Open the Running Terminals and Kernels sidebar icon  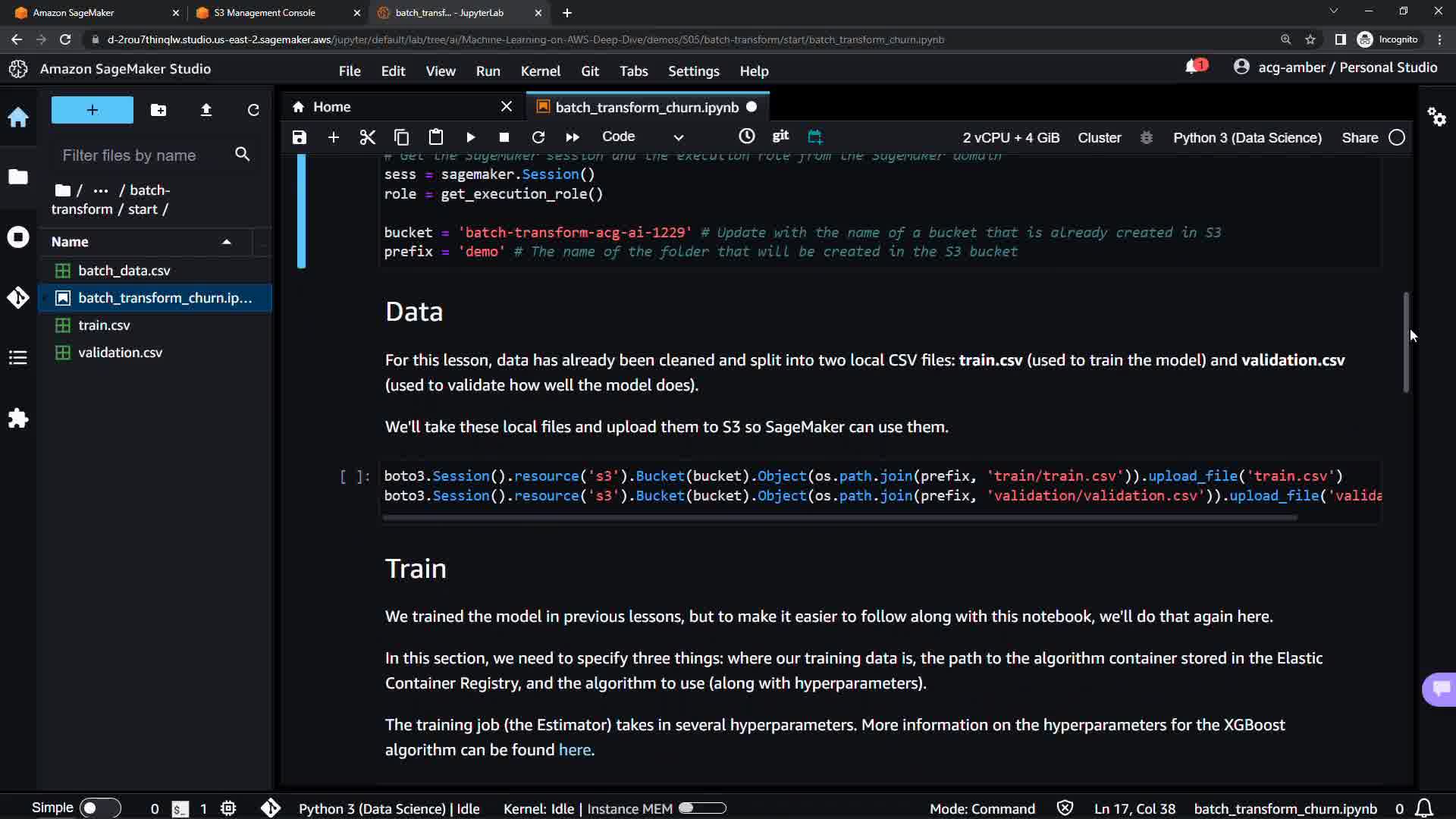tap(18, 237)
